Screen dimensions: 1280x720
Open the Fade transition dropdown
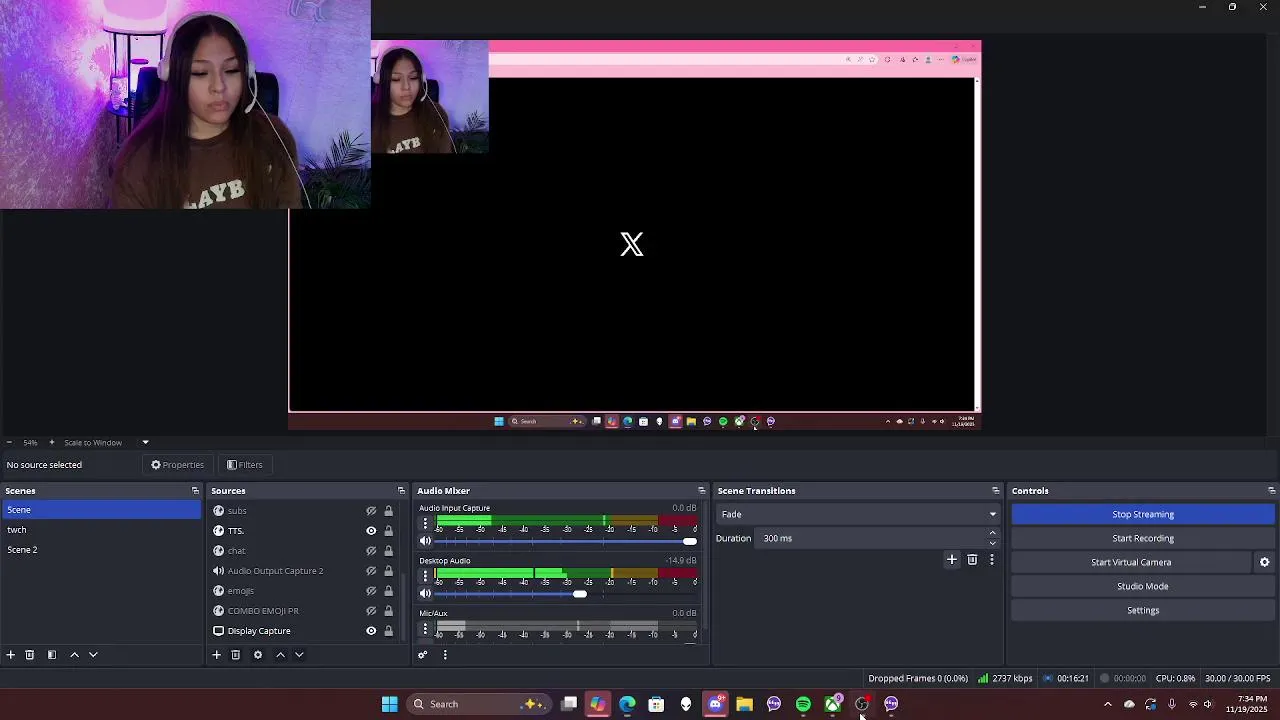pyautogui.click(x=858, y=514)
